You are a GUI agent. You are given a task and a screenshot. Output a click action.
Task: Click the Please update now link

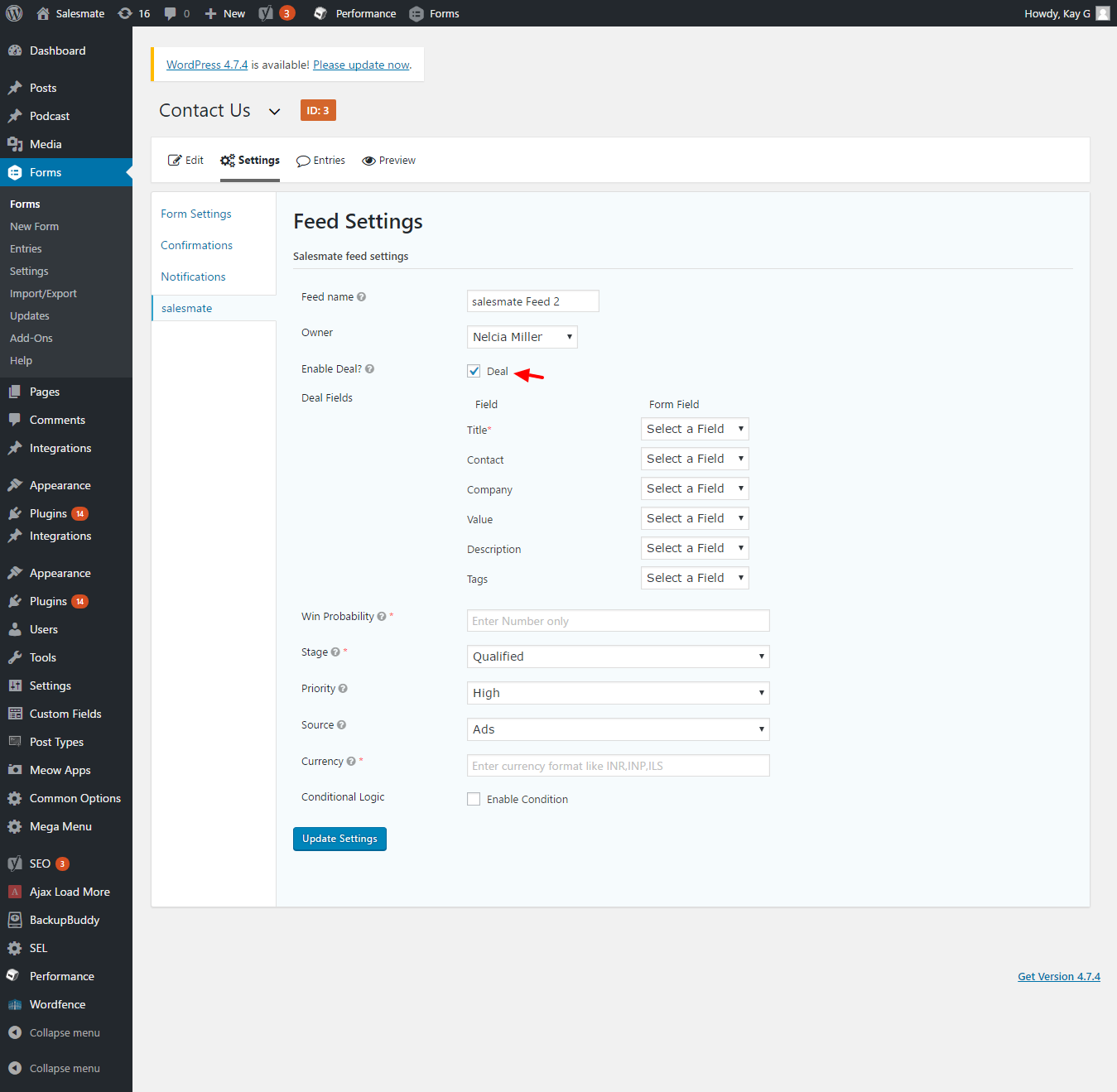[361, 65]
